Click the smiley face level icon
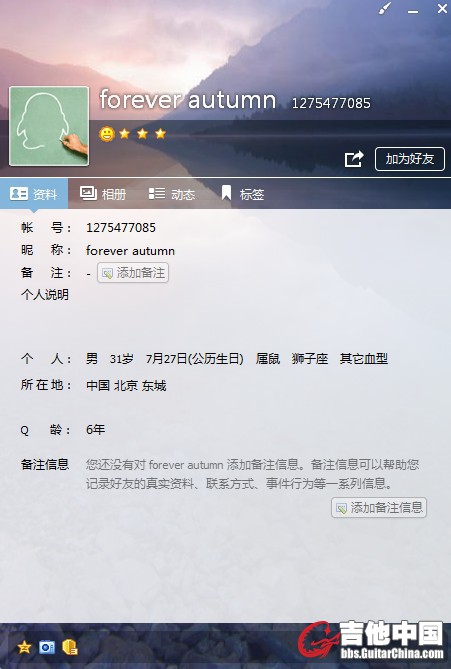This screenshot has height=669, width=451. pos(107,134)
